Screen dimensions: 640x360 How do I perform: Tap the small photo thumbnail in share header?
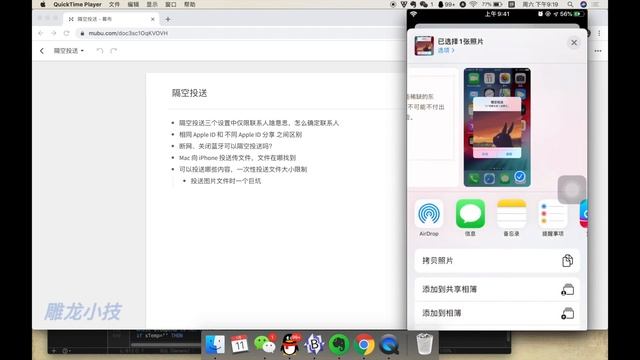424,45
